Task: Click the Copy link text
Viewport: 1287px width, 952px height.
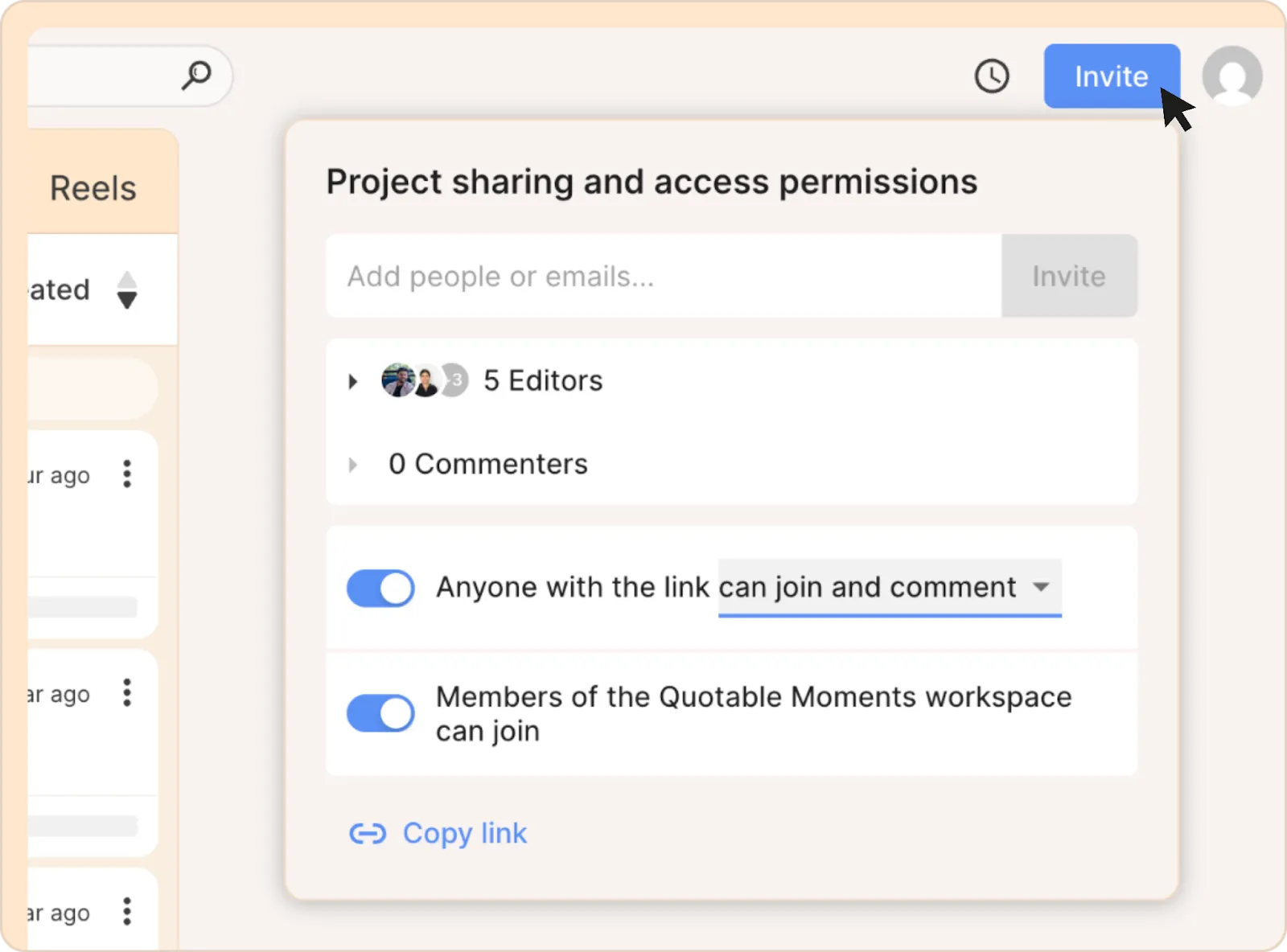Action: coord(465,834)
